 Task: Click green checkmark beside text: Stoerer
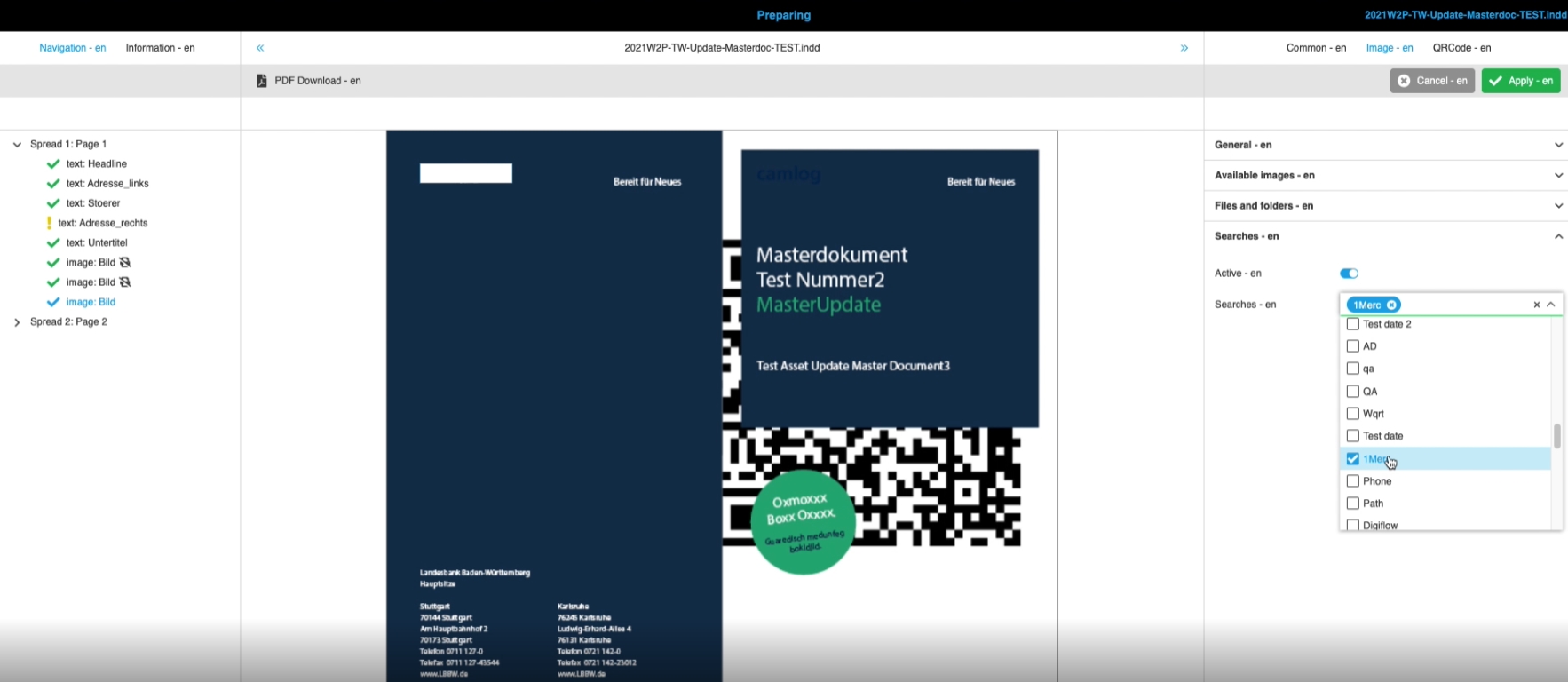click(53, 202)
